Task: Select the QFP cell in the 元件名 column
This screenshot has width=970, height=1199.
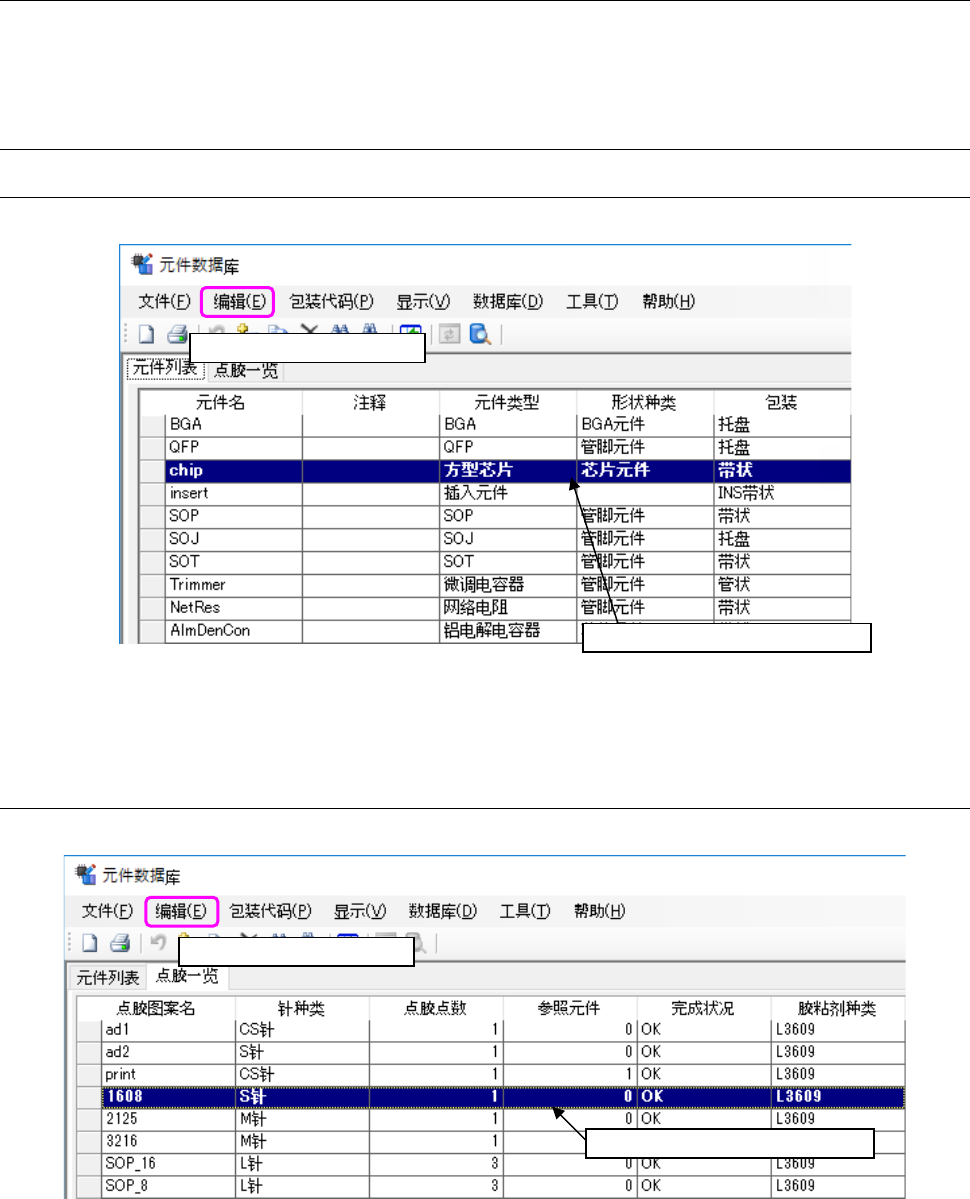Action: tap(233, 447)
